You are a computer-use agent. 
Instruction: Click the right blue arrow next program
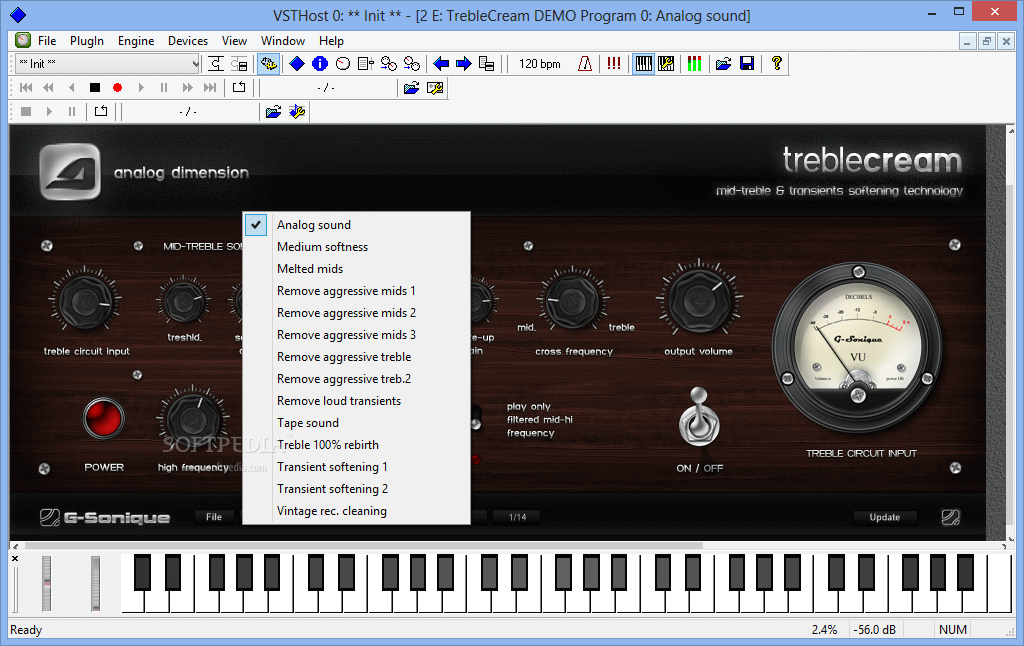(x=464, y=63)
